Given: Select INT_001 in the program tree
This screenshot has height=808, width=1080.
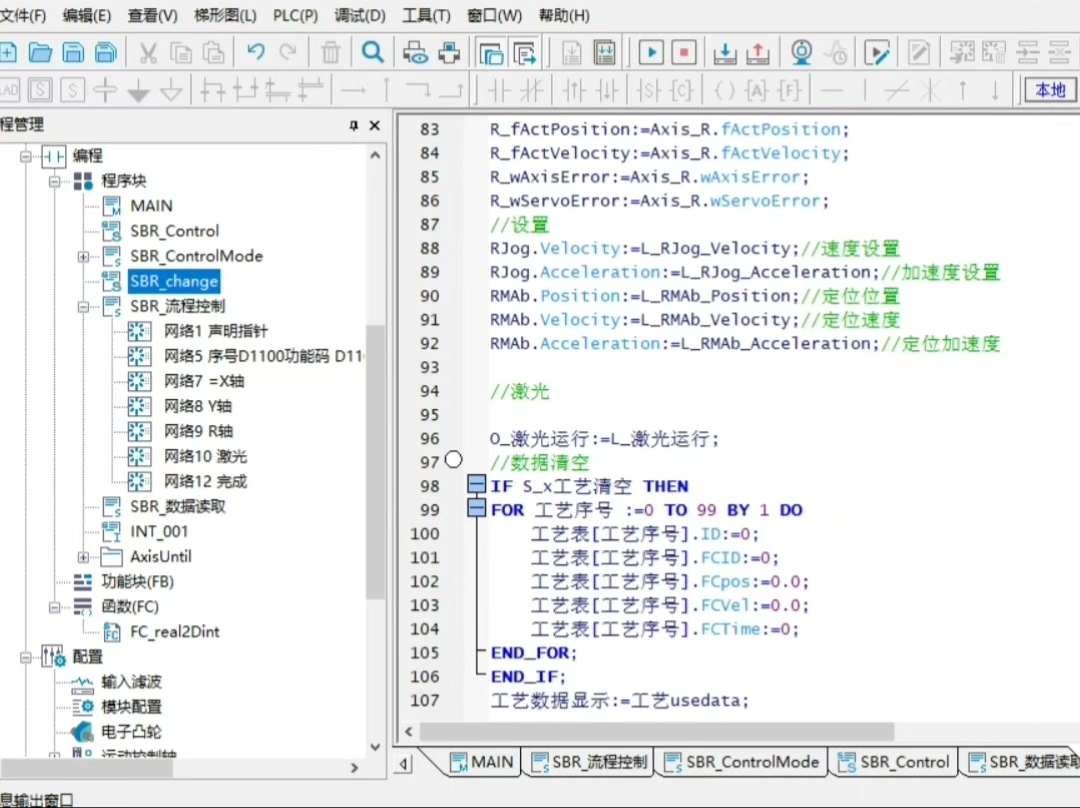Looking at the screenshot, I should click(158, 532).
